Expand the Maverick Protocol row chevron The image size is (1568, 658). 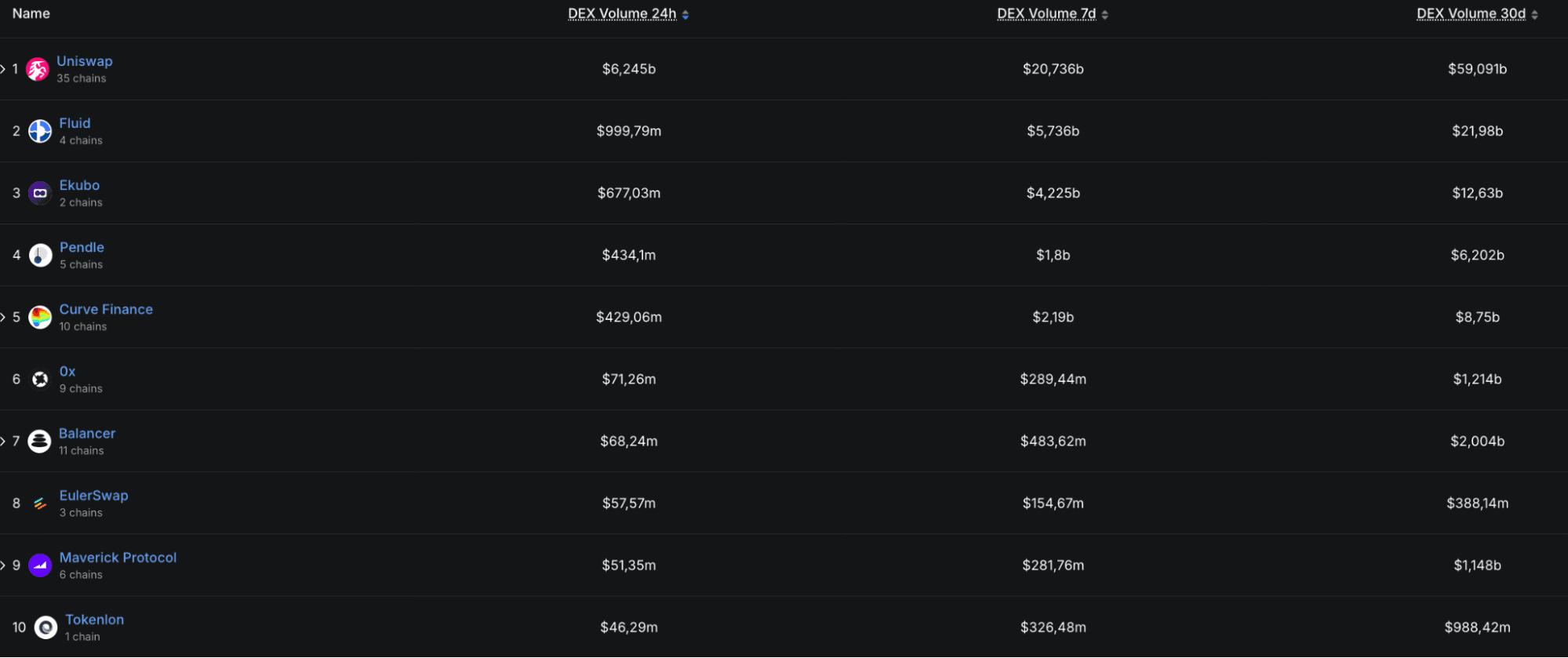pos(3,565)
